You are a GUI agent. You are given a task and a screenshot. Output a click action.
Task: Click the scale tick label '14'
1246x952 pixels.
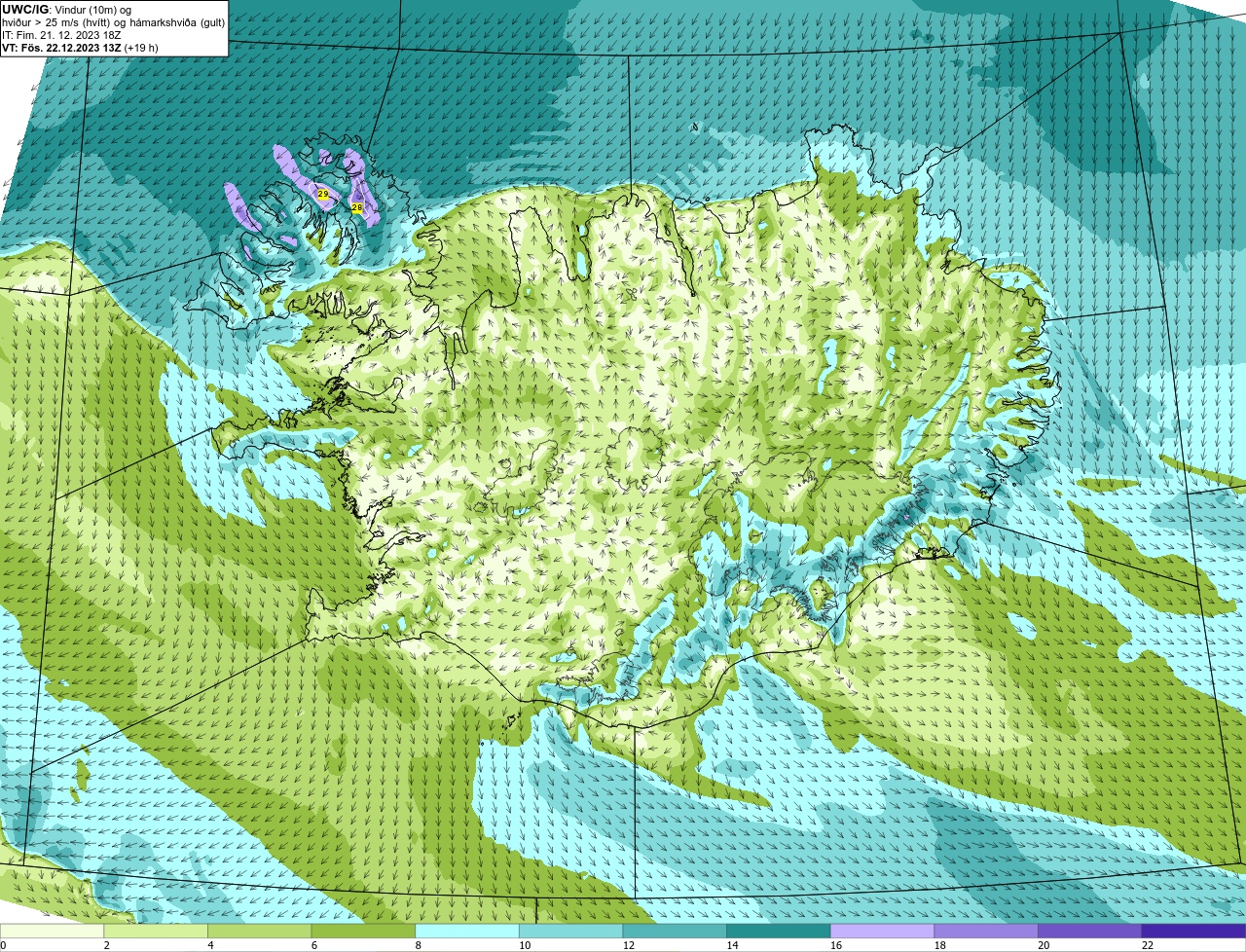pyautogui.click(x=732, y=945)
